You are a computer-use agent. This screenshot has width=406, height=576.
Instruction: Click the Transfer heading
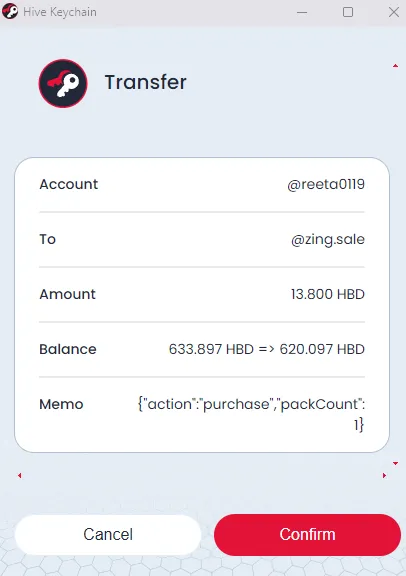(x=146, y=82)
